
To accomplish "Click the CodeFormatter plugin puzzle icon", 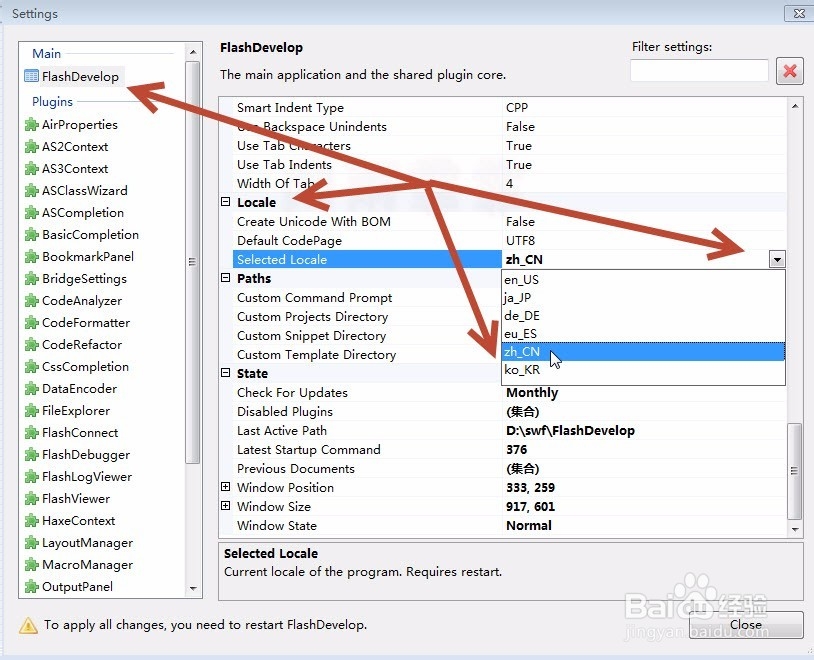I will pos(32,322).
